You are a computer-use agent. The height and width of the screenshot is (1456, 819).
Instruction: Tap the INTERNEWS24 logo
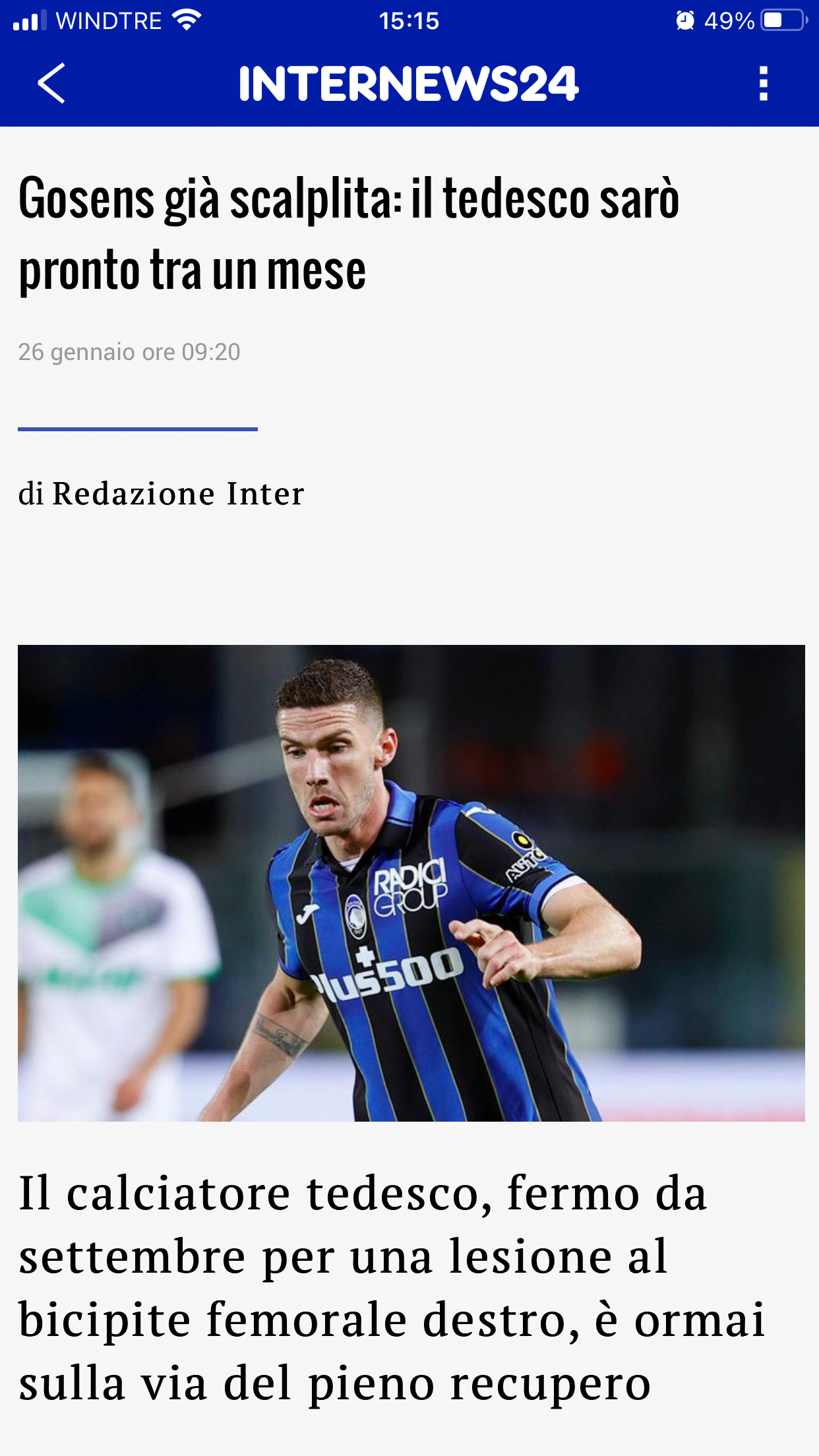[x=408, y=84]
